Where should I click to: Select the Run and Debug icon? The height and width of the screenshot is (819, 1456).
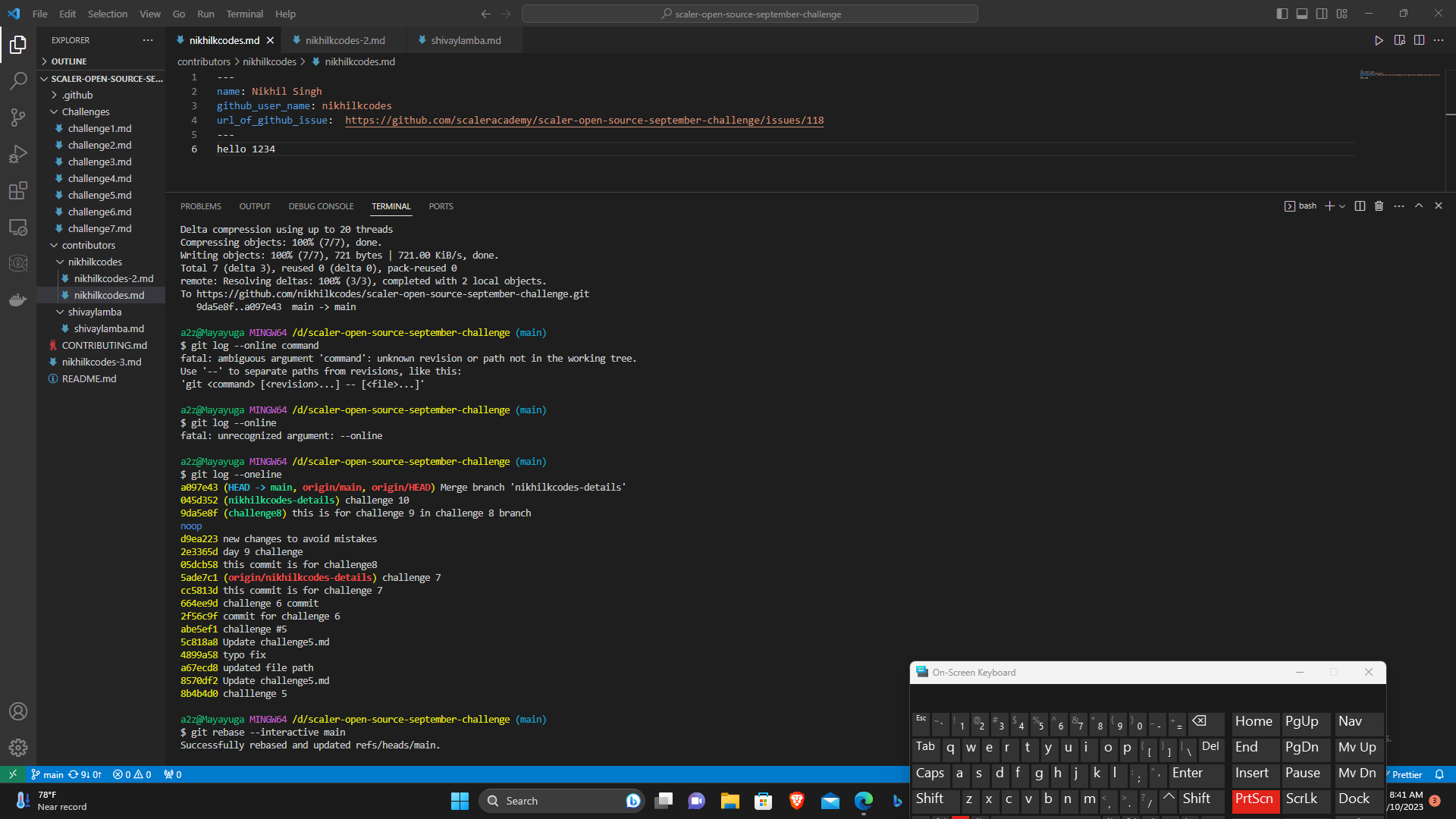coord(18,154)
